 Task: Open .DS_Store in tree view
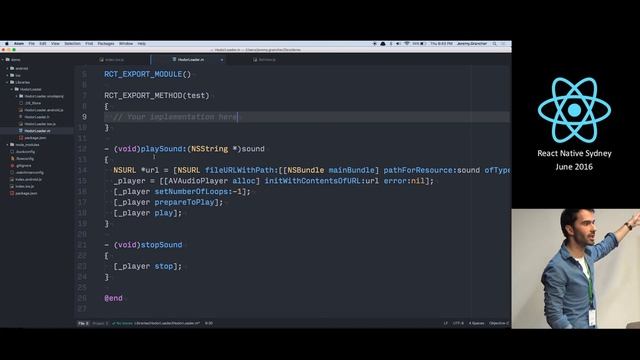coord(33,103)
